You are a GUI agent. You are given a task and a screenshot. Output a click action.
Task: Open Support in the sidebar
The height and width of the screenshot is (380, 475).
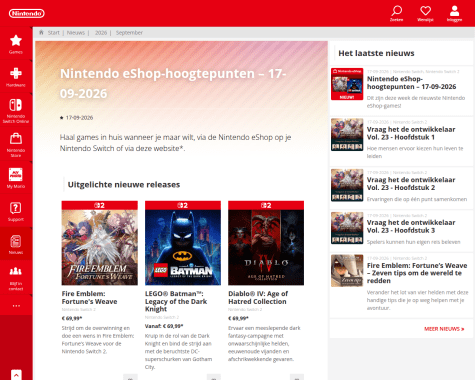(16, 211)
